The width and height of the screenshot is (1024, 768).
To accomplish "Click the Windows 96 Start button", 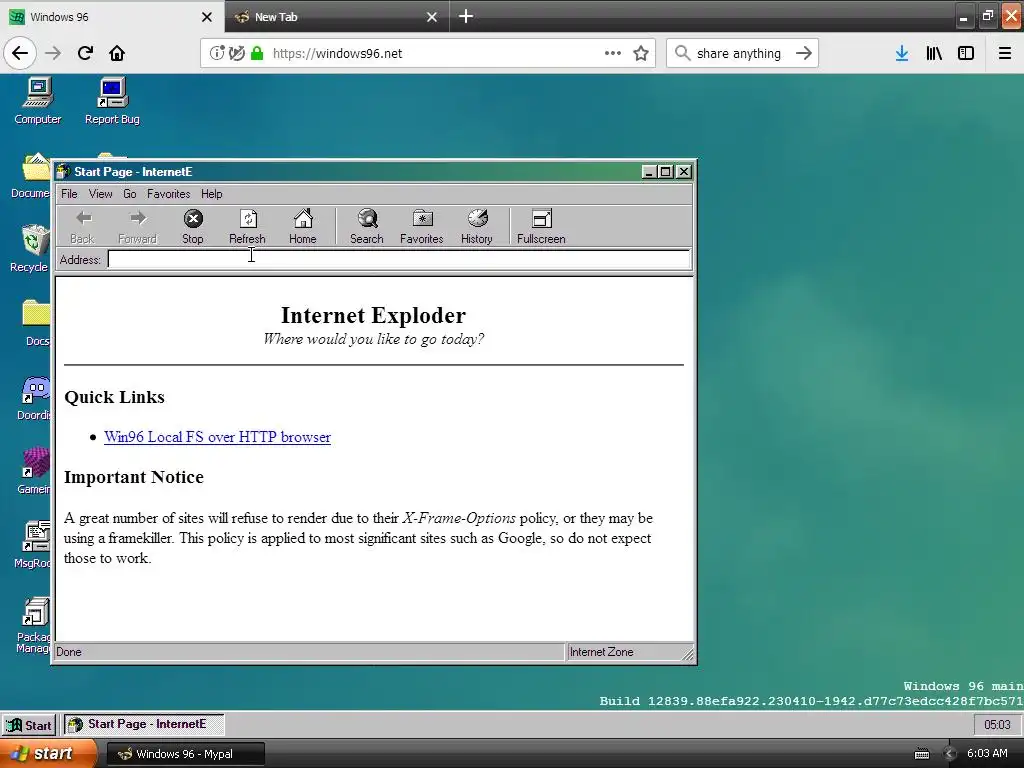I will click(29, 725).
